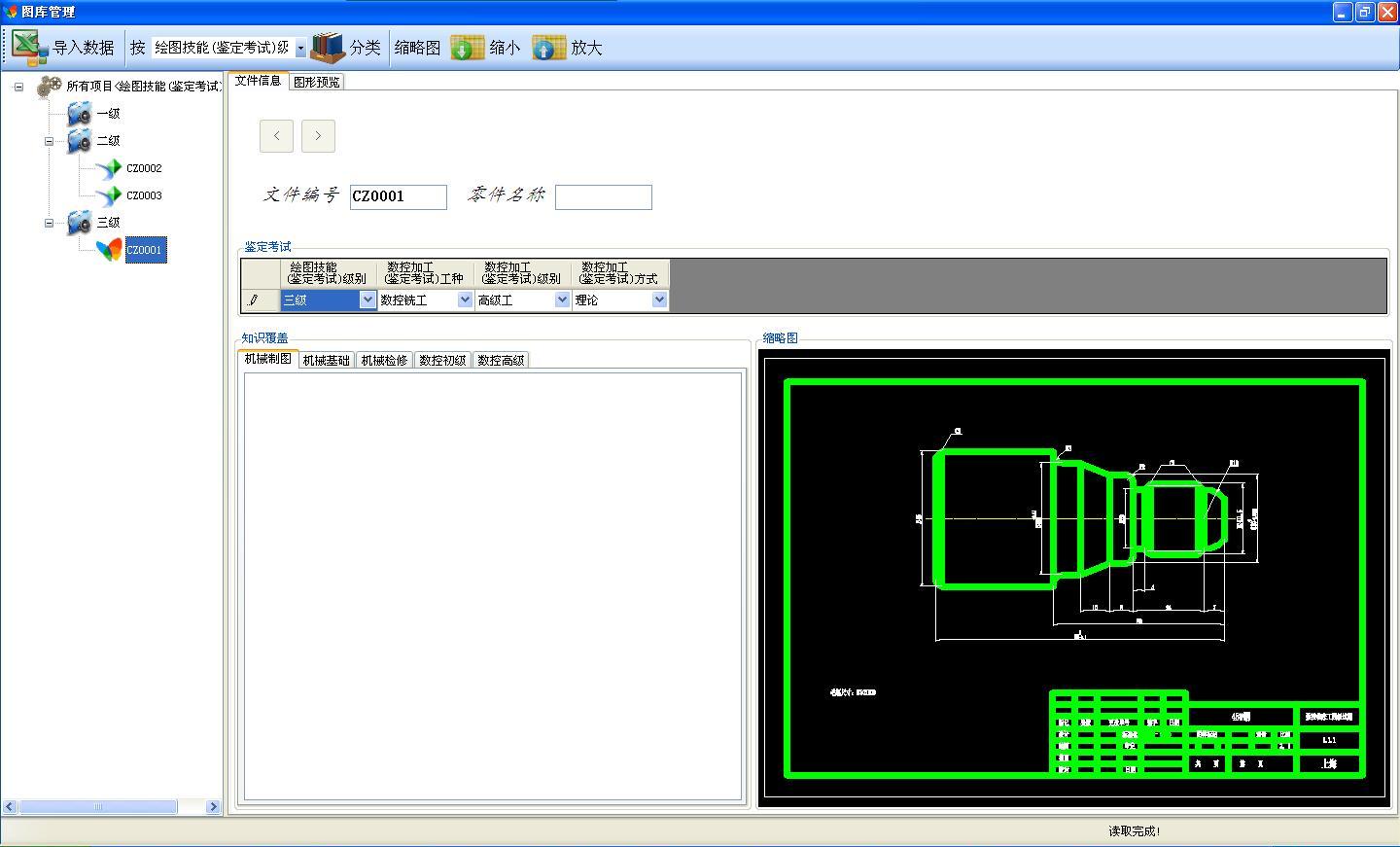The width and height of the screenshot is (1400, 847).
Task: Go to previous record arrow button
Action: pos(277,136)
